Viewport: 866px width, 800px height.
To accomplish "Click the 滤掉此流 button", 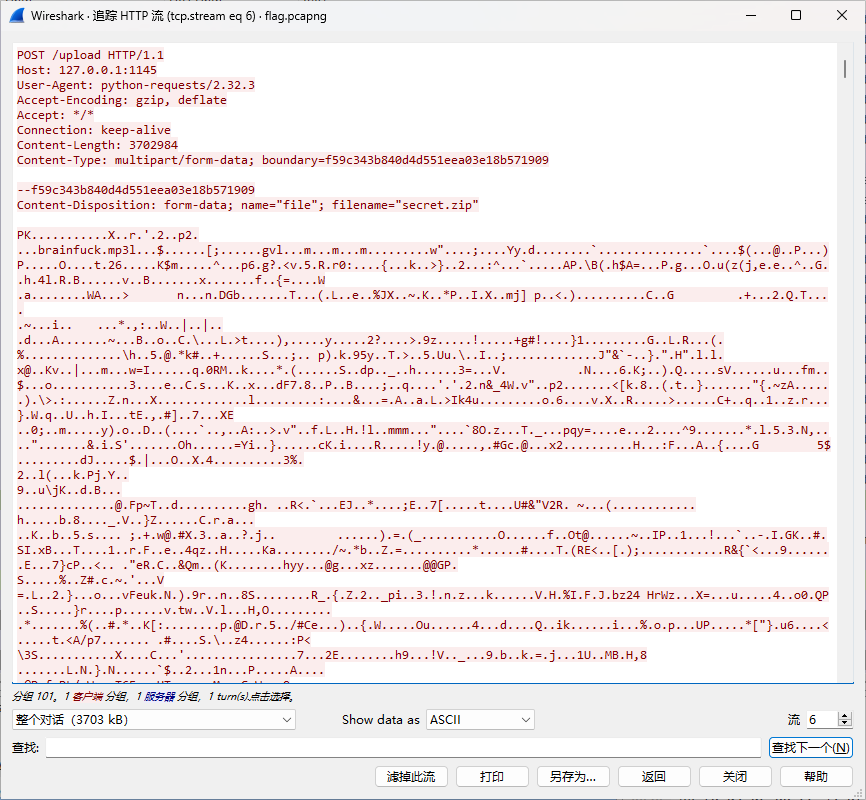I will (410, 776).
